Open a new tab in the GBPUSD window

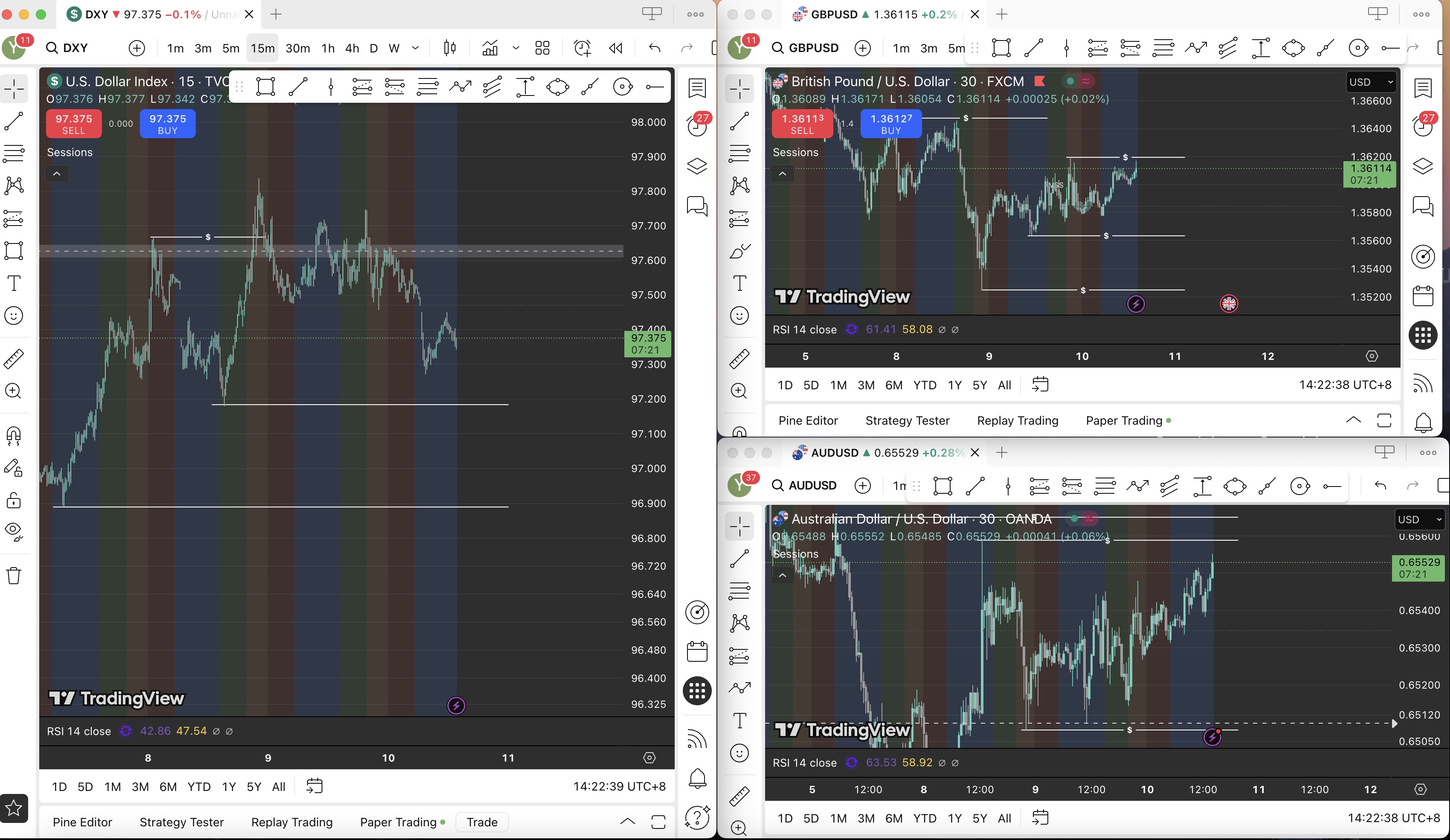click(x=1002, y=14)
